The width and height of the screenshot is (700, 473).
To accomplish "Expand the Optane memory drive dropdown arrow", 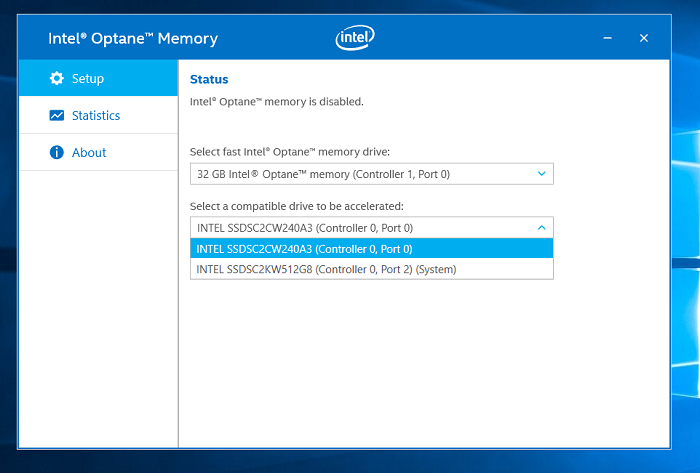I will [542, 174].
